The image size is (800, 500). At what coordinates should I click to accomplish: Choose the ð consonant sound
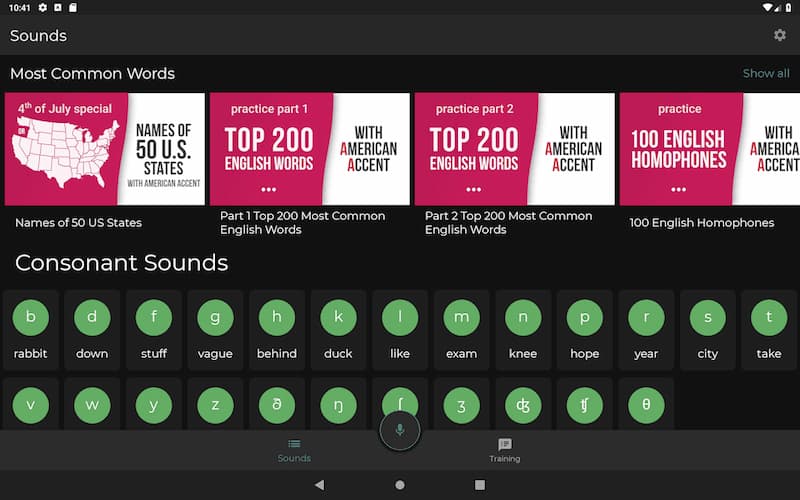tap(277, 405)
